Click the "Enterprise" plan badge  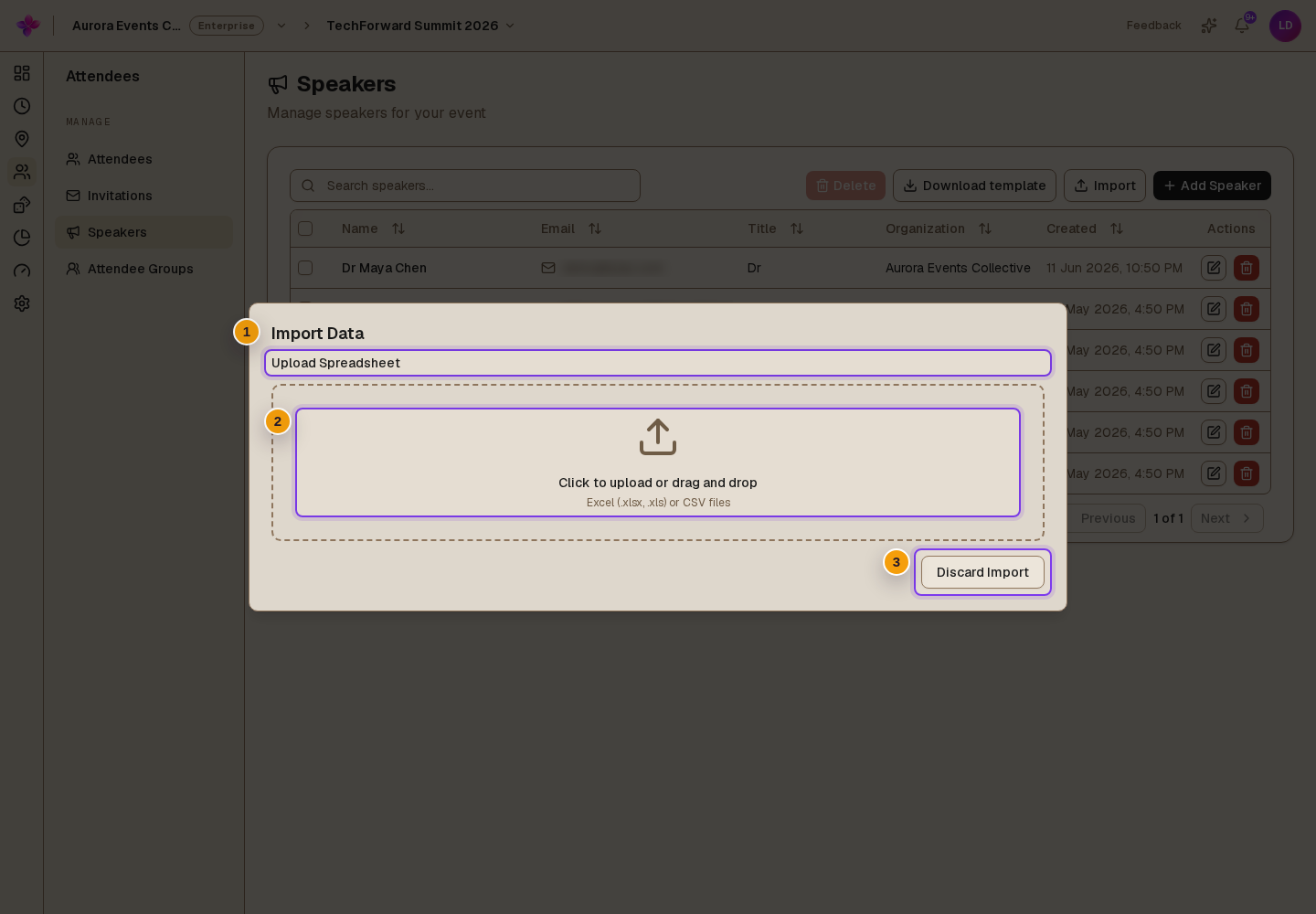(227, 26)
